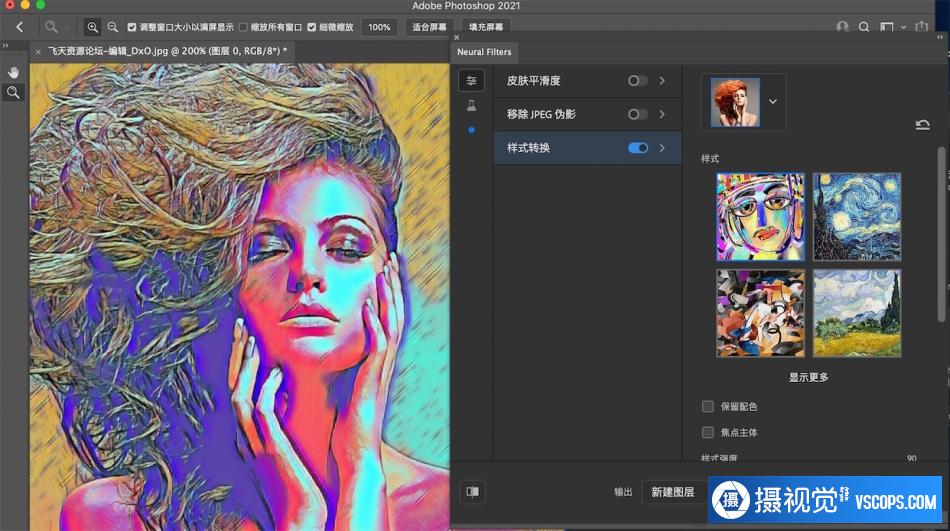Image resolution: width=950 pixels, height=531 pixels.
Task: Click the reset parameters icon
Action: pyautogui.click(x=922, y=125)
